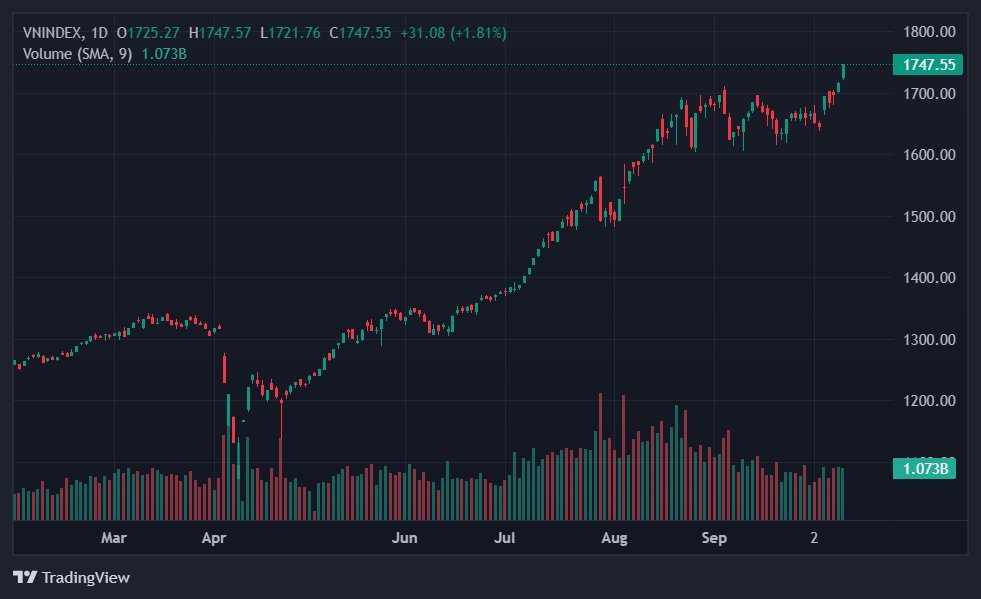Select the Sep time axis marker

click(713, 538)
